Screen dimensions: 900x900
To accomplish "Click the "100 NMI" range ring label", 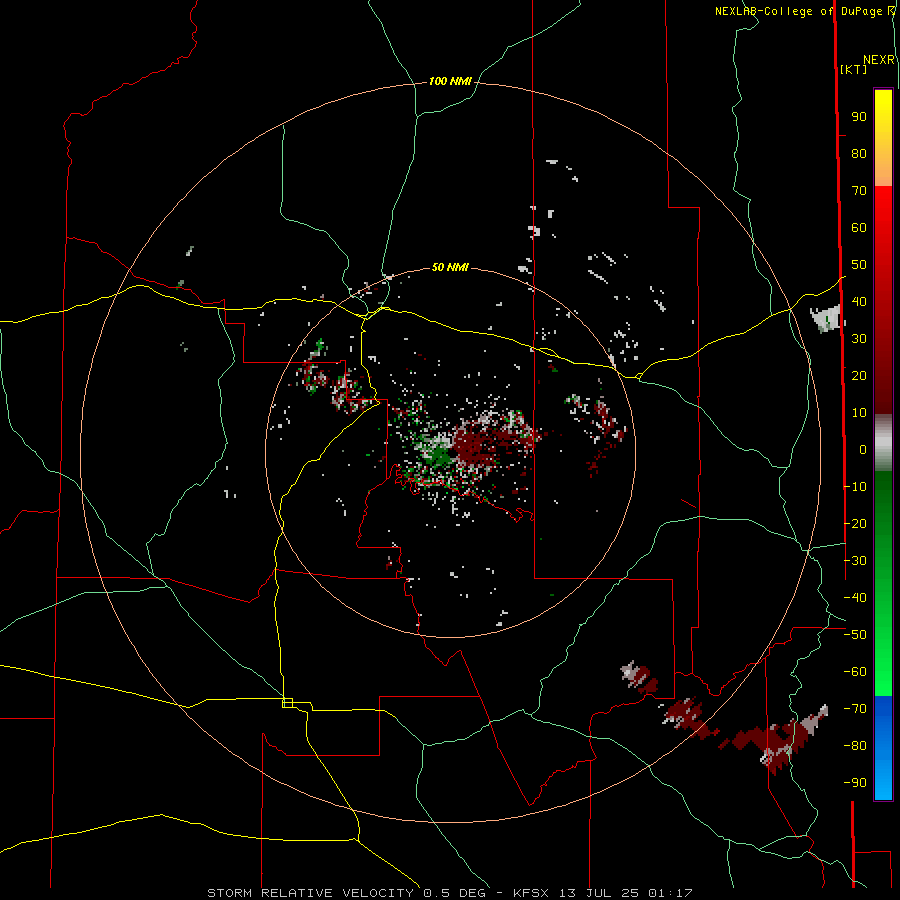I will tap(450, 82).
